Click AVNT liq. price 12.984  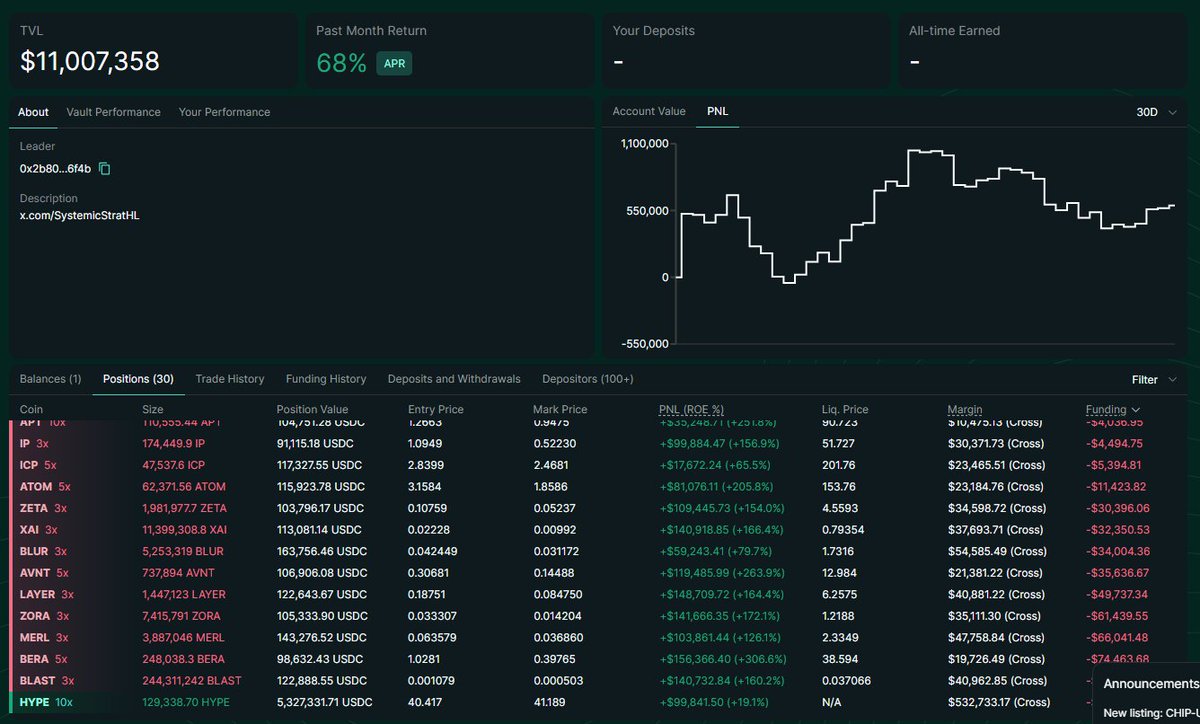pos(838,573)
